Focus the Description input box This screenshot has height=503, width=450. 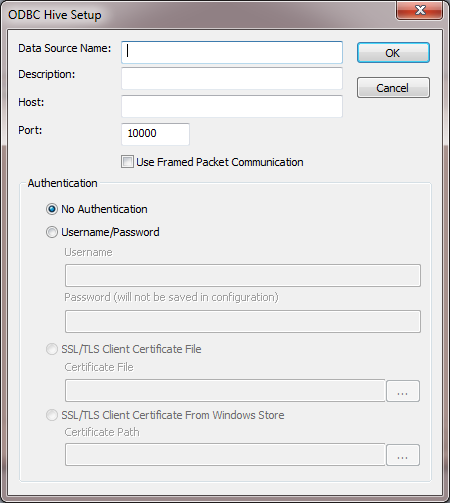(x=232, y=78)
